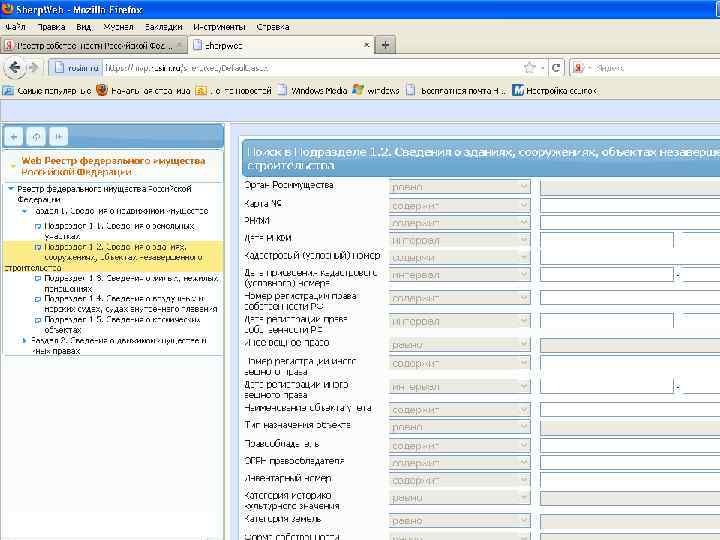Collapse the Web Реестр федерального имущества header
The height and width of the screenshot is (540, 720).
point(12,166)
